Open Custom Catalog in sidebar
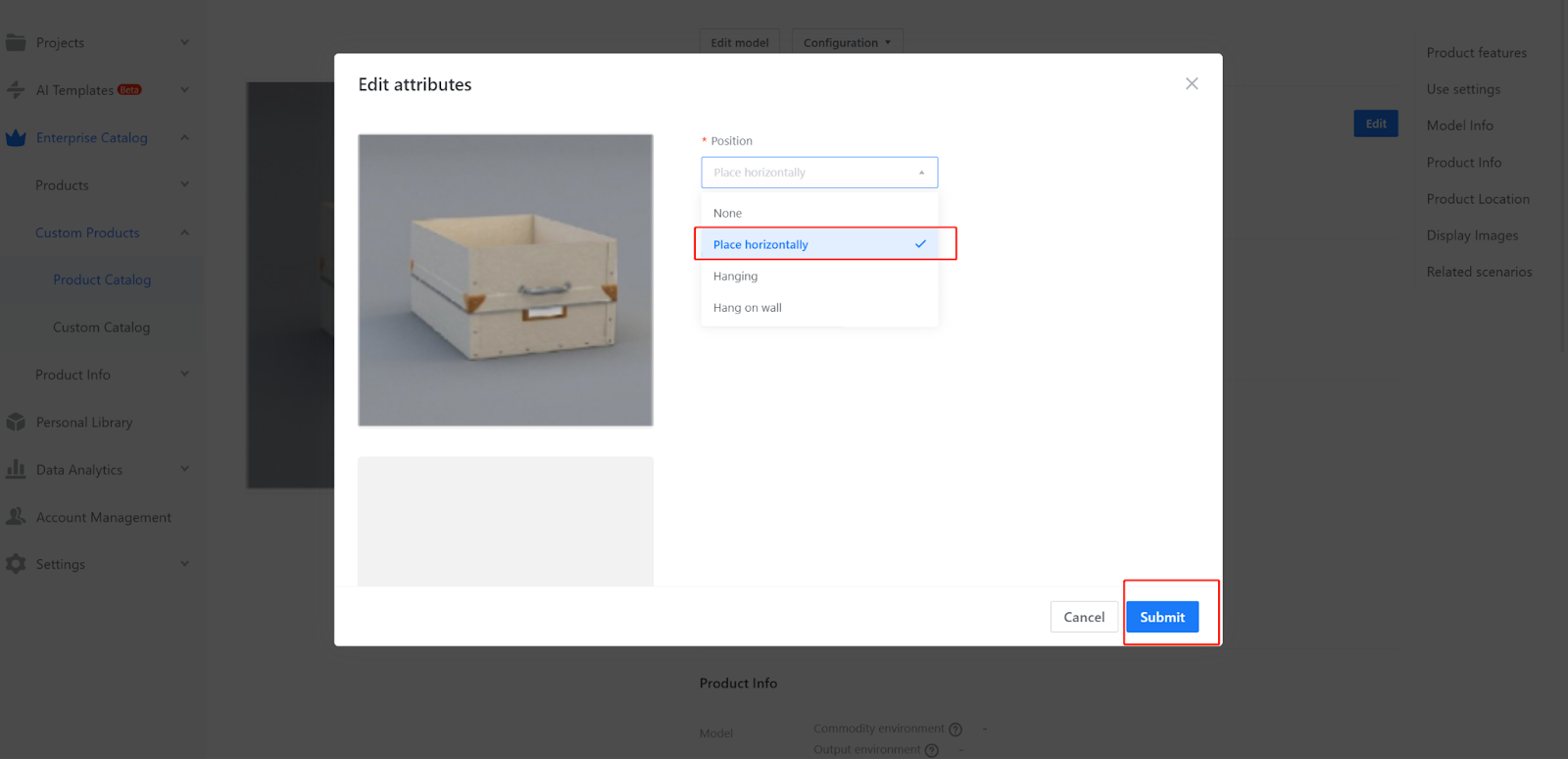This screenshot has width=1568, height=759. click(102, 328)
